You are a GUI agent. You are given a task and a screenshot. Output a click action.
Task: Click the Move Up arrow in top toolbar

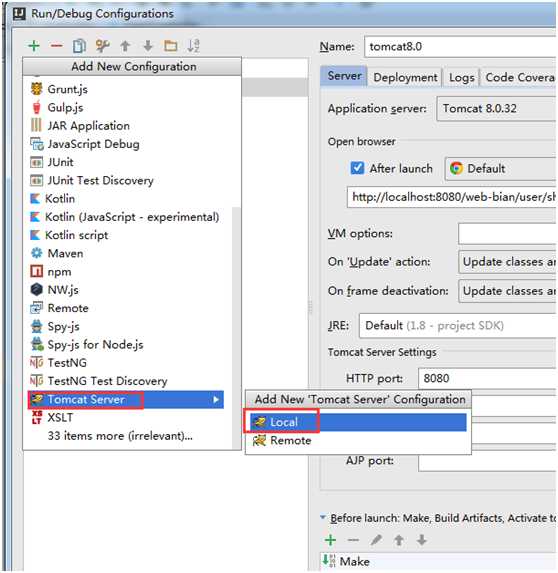pos(125,46)
